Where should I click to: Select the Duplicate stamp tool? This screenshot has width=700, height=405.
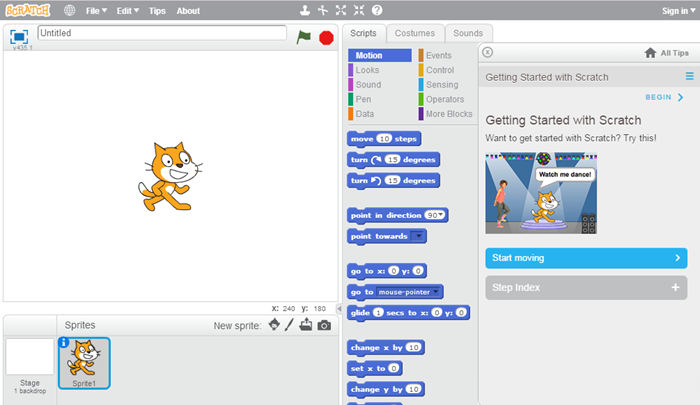[x=305, y=10]
